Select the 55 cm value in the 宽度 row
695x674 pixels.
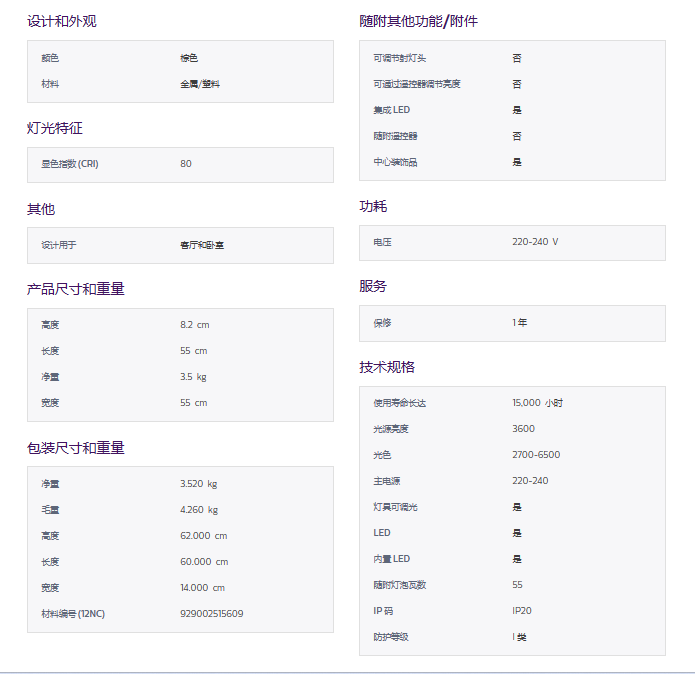tap(194, 403)
